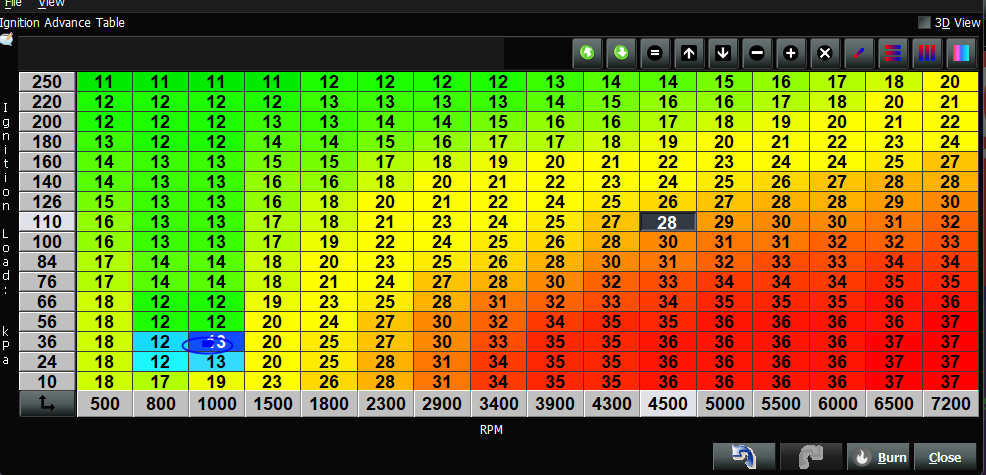Click the Close button
The image size is (986, 475).
click(944, 457)
